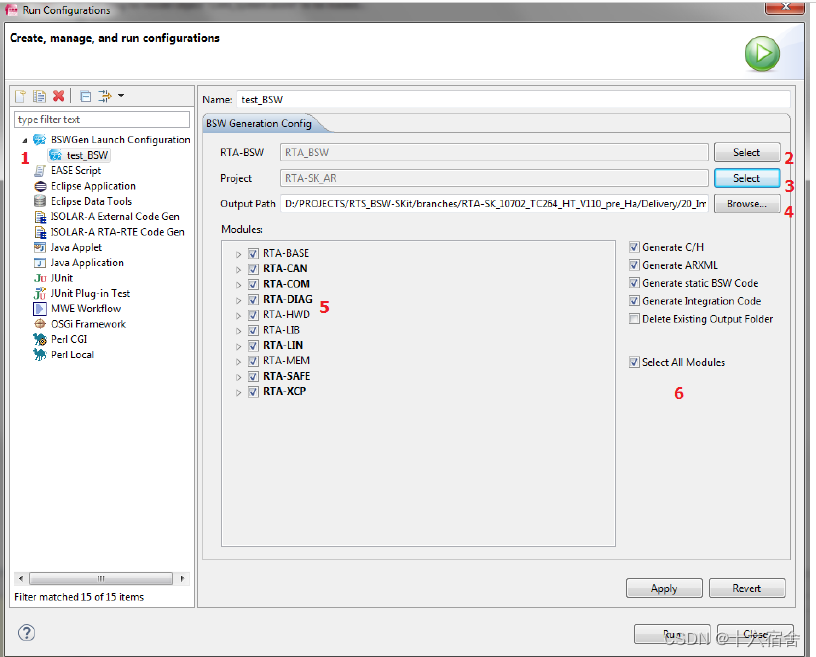Expand the RTA-CAN module

coord(238,270)
